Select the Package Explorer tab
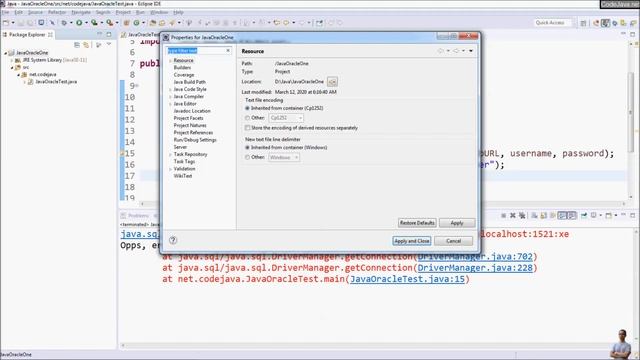Viewport: 640px width, 360px height. tap(28, 35)
